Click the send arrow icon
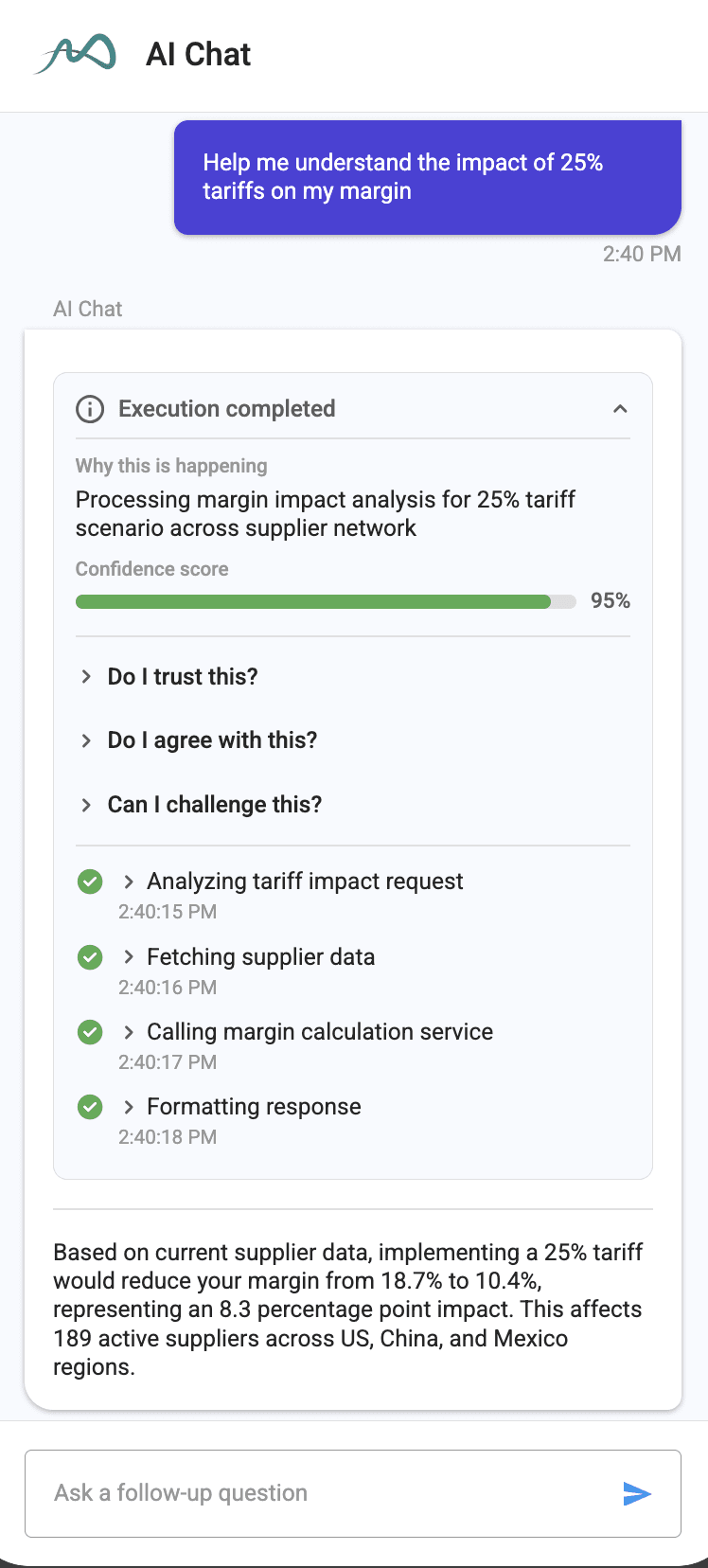 point(637,1493)
